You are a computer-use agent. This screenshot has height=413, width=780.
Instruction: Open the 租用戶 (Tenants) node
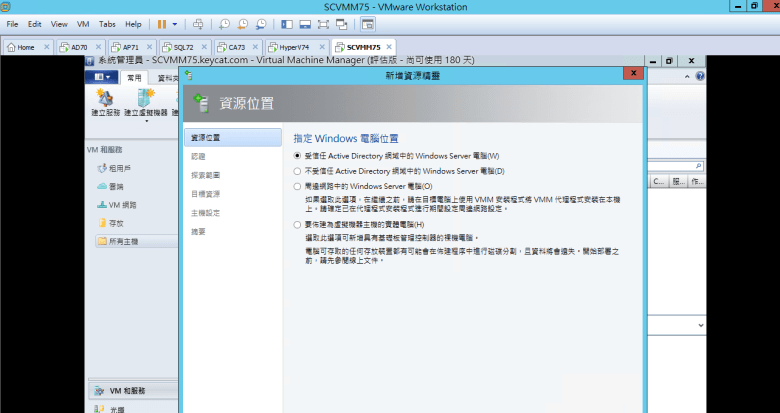[x=119, y=169]
